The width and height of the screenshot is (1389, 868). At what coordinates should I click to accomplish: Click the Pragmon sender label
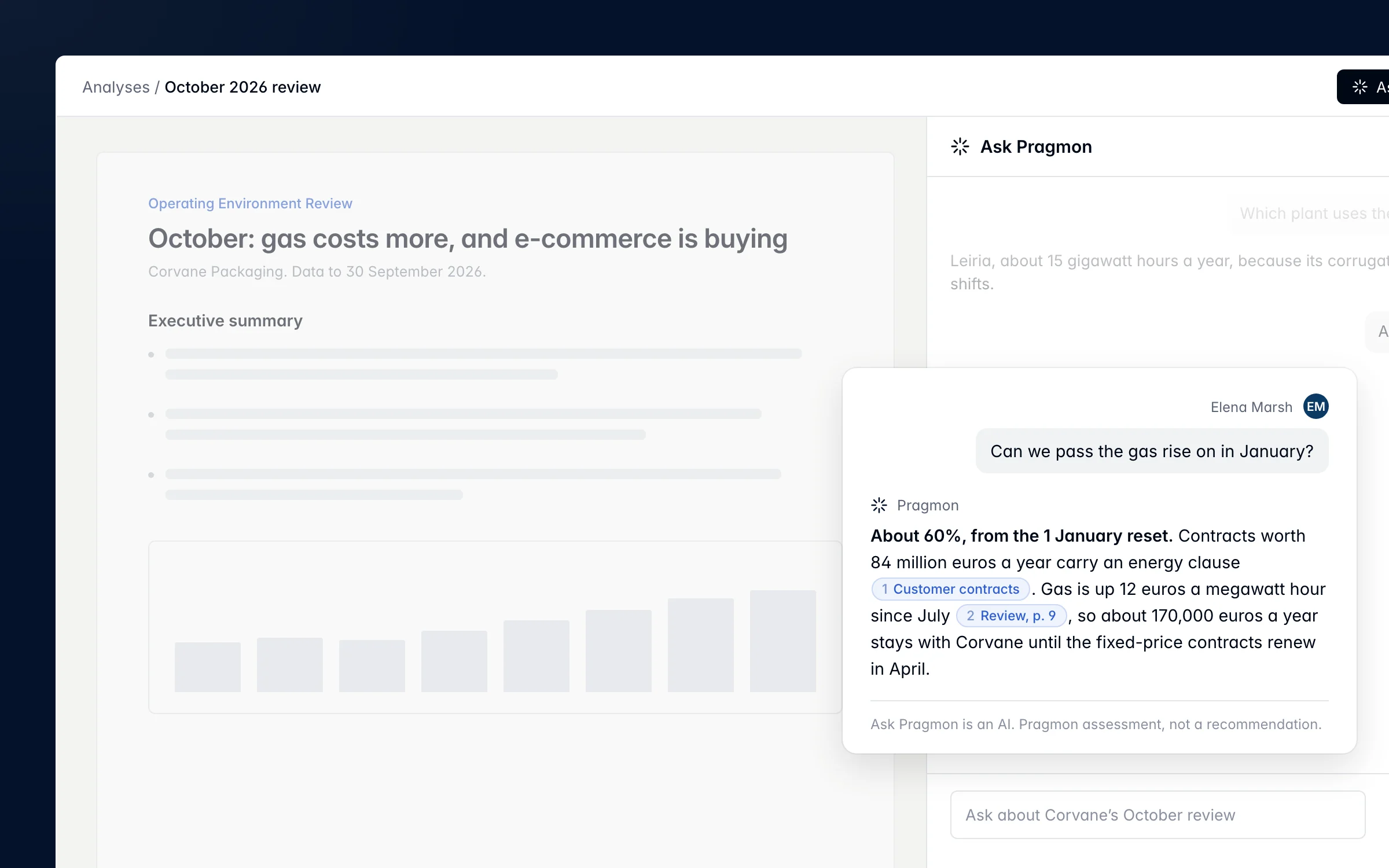tap(928, 505)
